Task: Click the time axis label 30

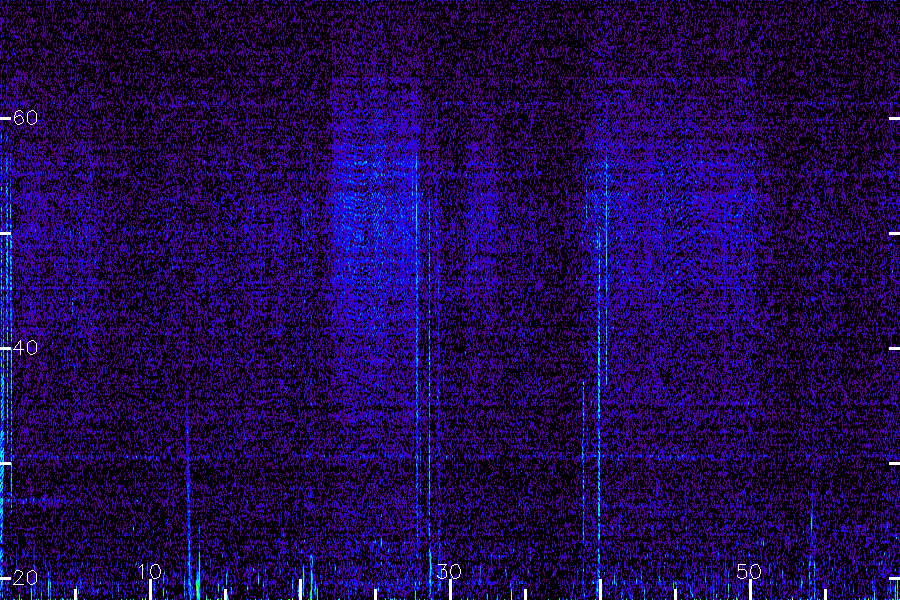Action: tap(449, 571)
